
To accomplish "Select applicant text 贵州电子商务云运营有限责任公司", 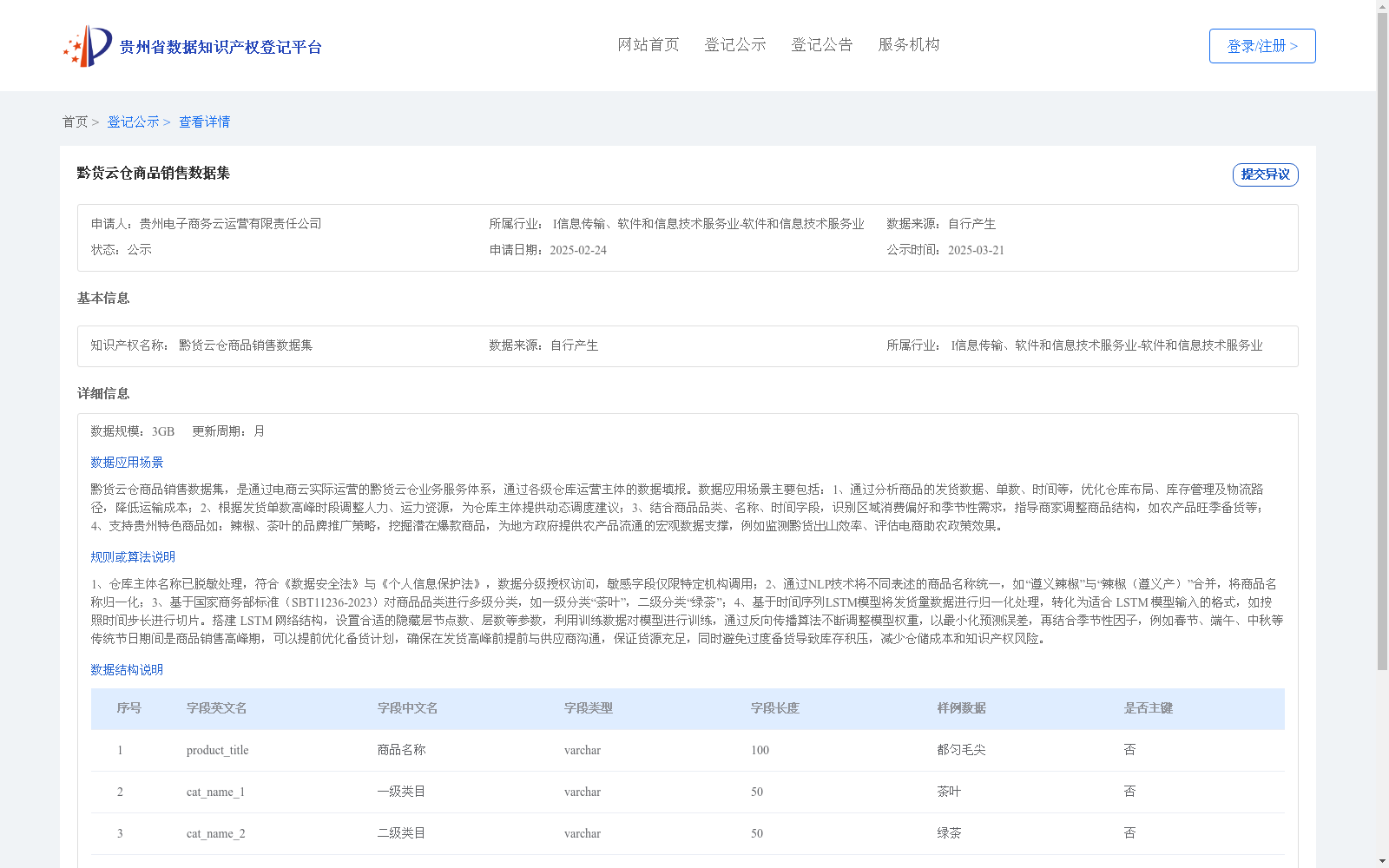I will [x=230, y=224].
